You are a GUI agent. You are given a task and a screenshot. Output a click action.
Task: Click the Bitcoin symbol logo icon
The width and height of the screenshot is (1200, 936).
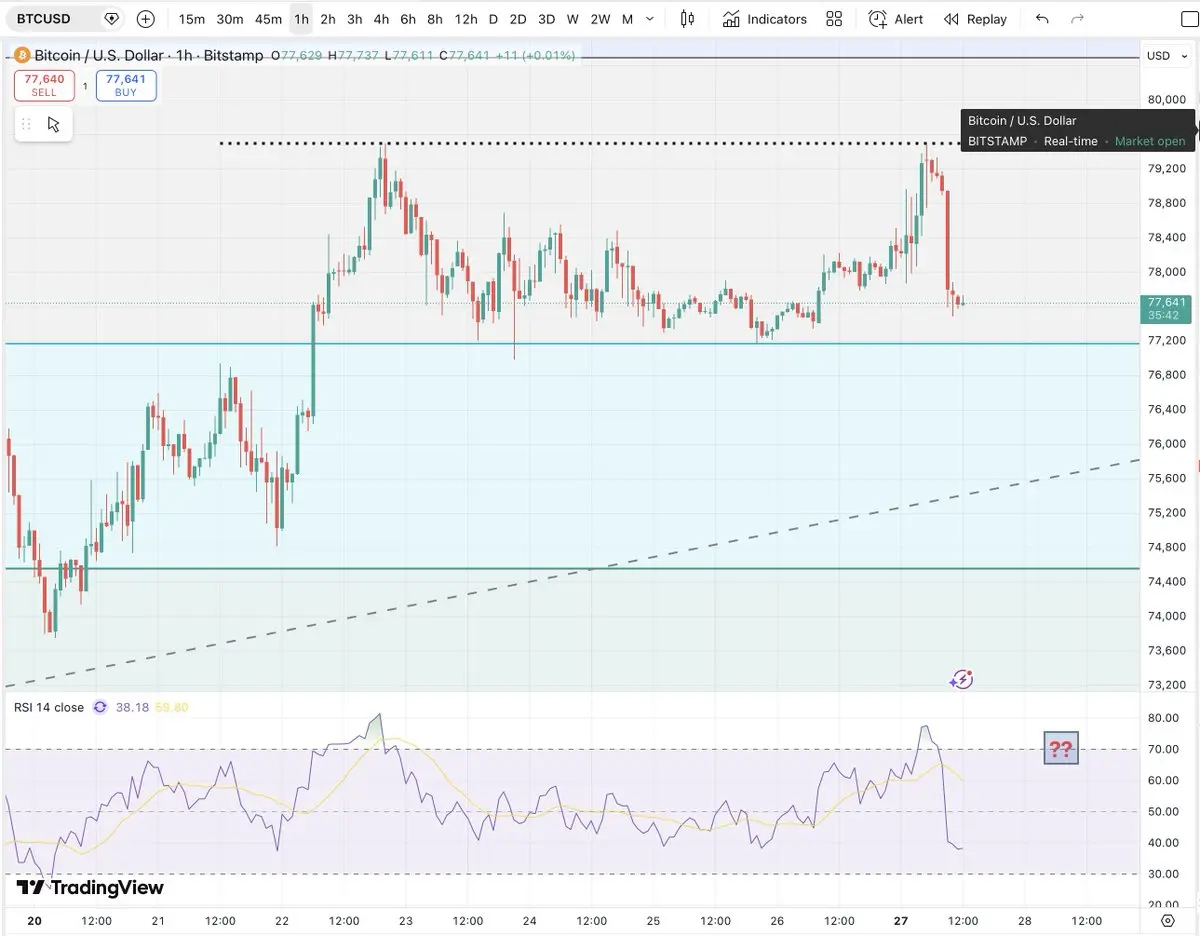(x=21, y=56)
